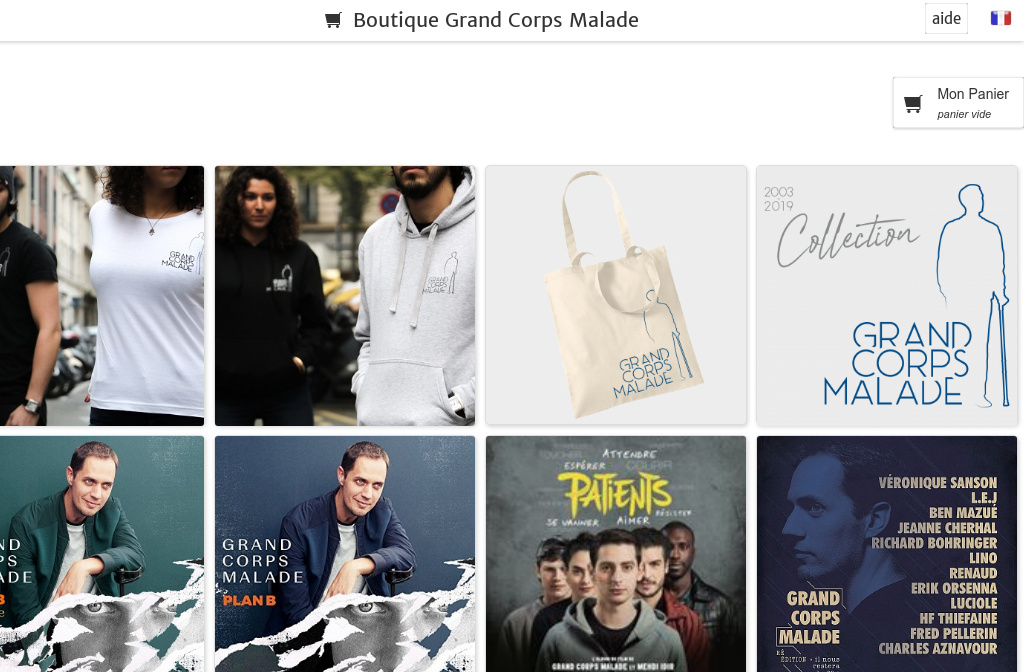This screenshot has width=1024, height=672.
Task: Click the Mon Panier label text
Action: pyautogui.click(x=973, y=94)
